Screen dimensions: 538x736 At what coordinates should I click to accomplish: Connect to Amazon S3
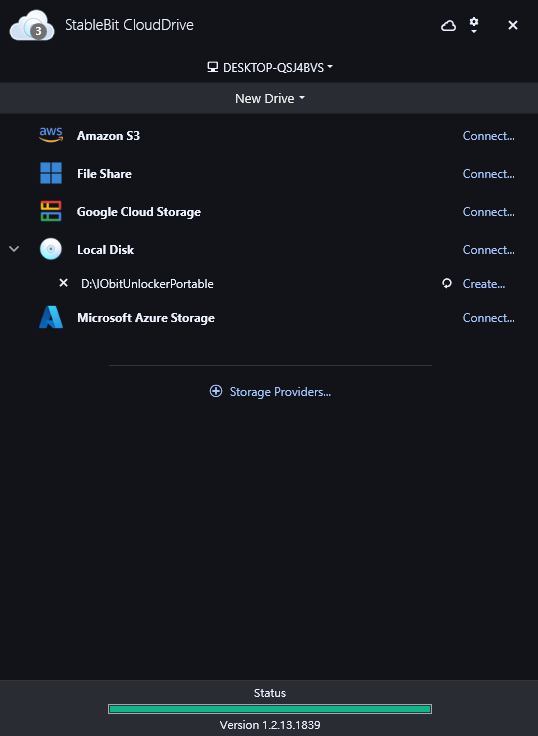click(x=489, y=136)
